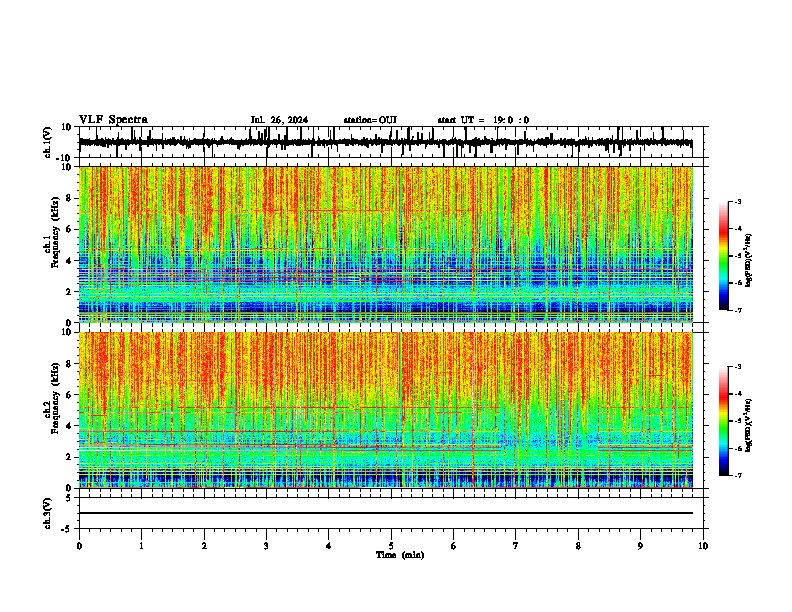This screenshot has height=612, width=792.
Task: Click the "station=OUI" header label
Action: (x=370, y=120)
